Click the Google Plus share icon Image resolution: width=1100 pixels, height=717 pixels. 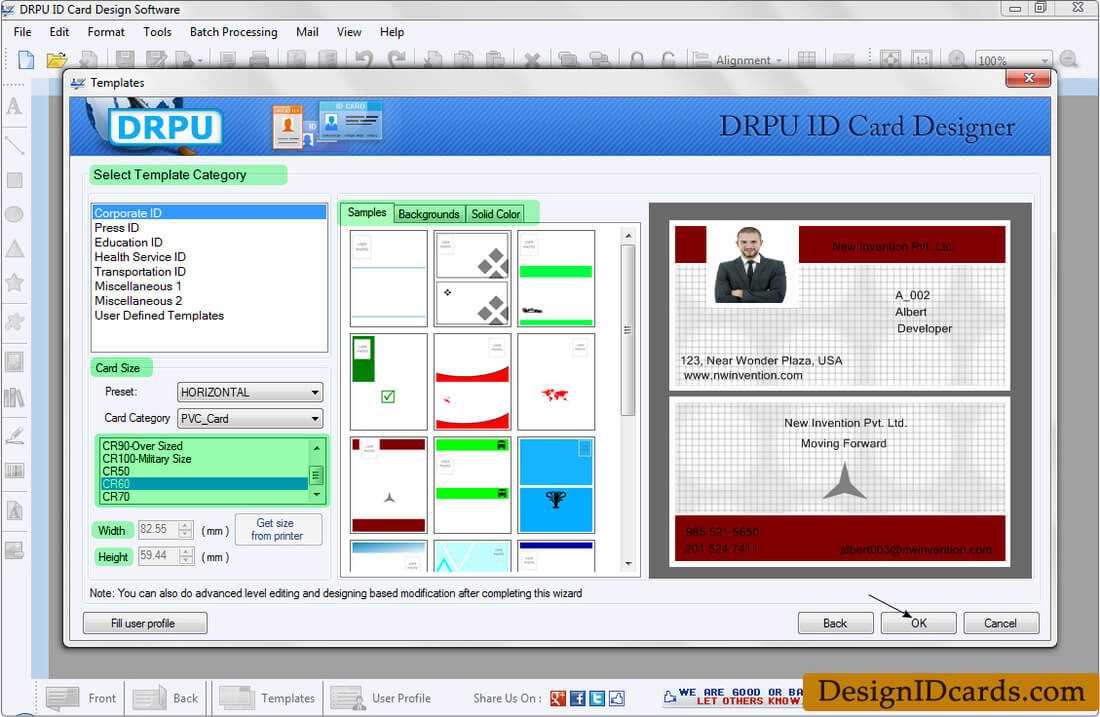pos(558,699)
